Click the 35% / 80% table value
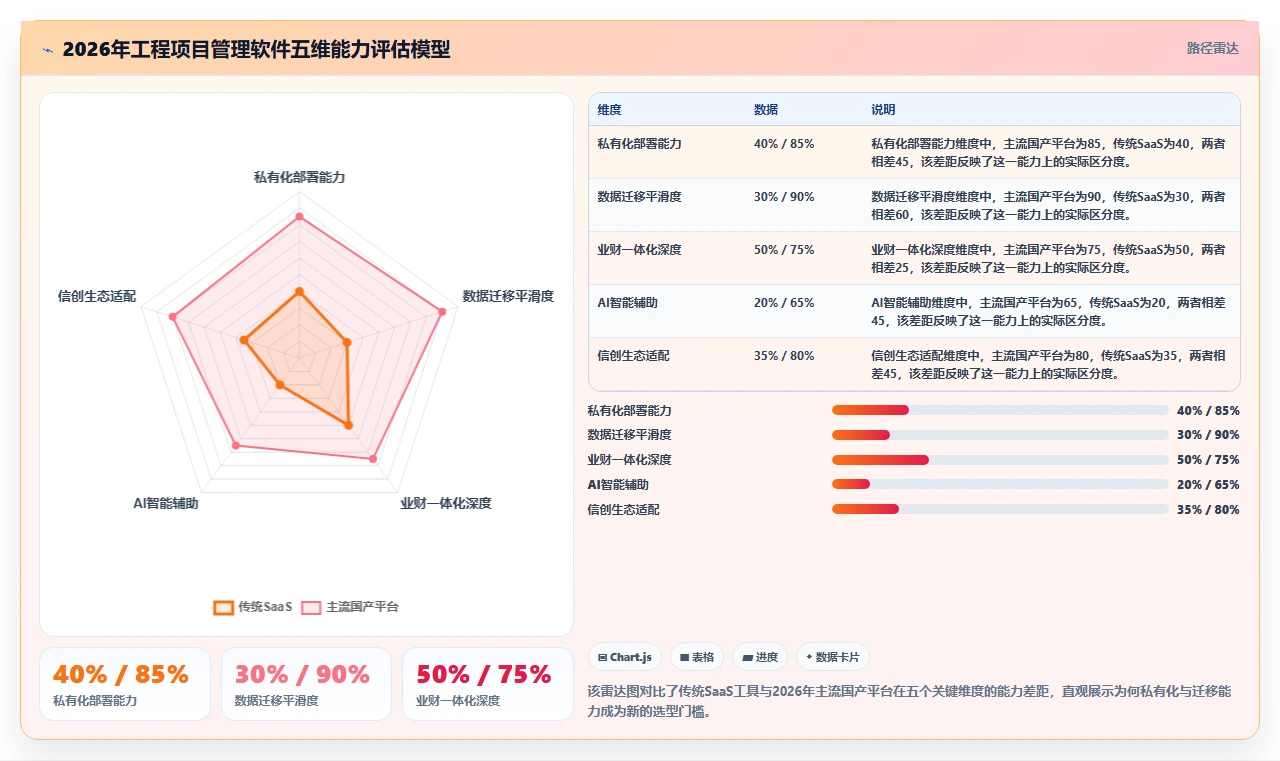This screenshot has height=761, width=1280. [784, 356]
